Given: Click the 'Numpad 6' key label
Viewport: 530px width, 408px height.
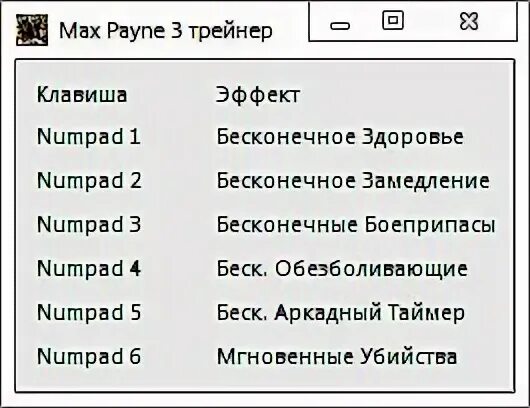Looking at the screenshot, I should pyautogui.click(x=89, y=357).
